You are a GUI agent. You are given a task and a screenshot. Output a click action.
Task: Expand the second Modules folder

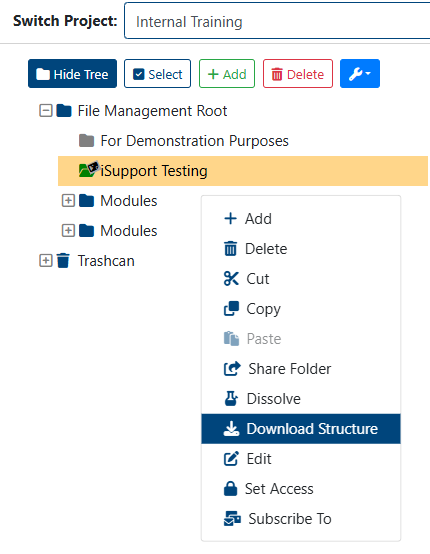68,231
